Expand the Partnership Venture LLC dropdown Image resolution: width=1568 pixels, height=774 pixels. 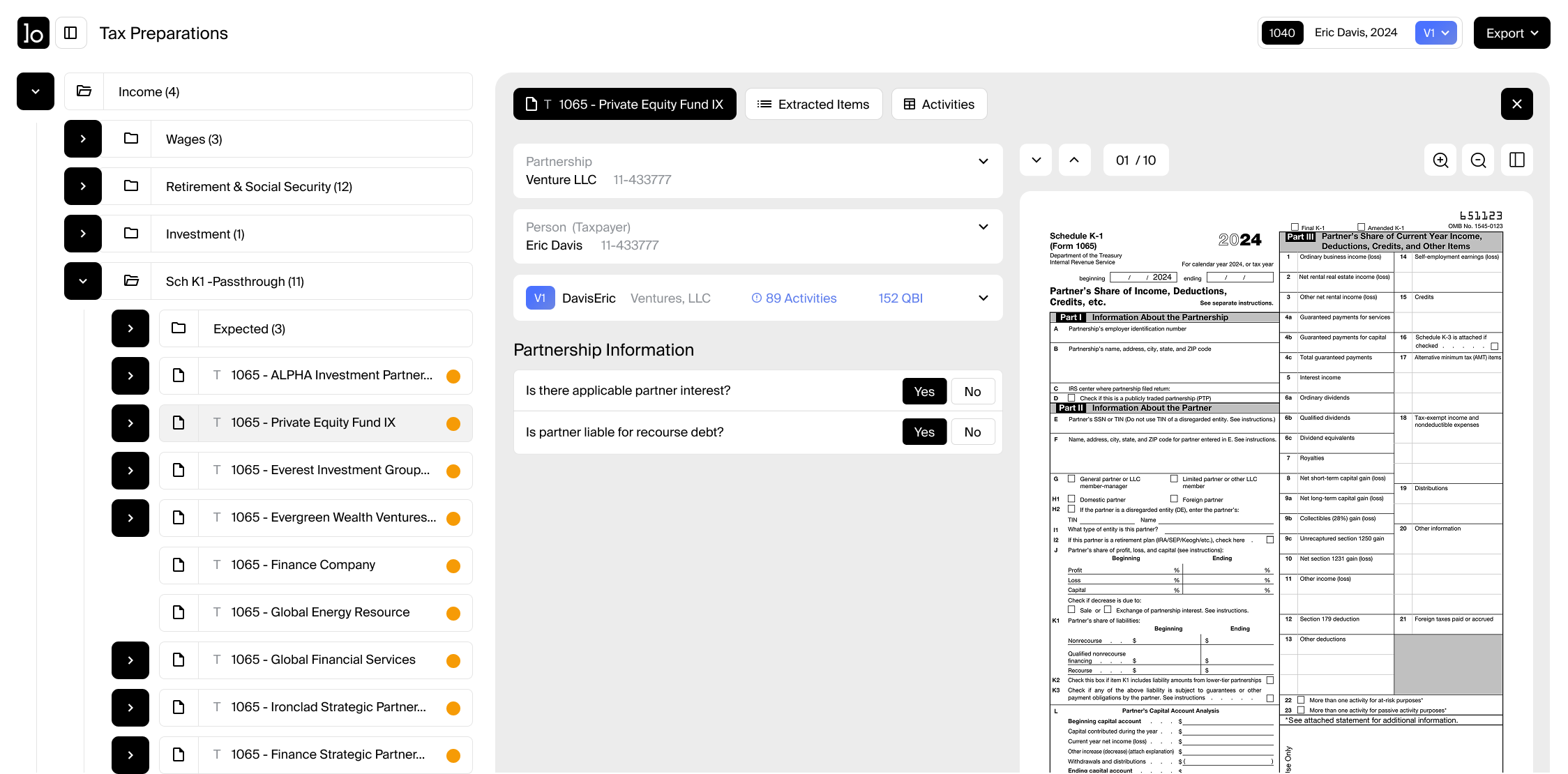pyautogui.click(x=983, y=162)
